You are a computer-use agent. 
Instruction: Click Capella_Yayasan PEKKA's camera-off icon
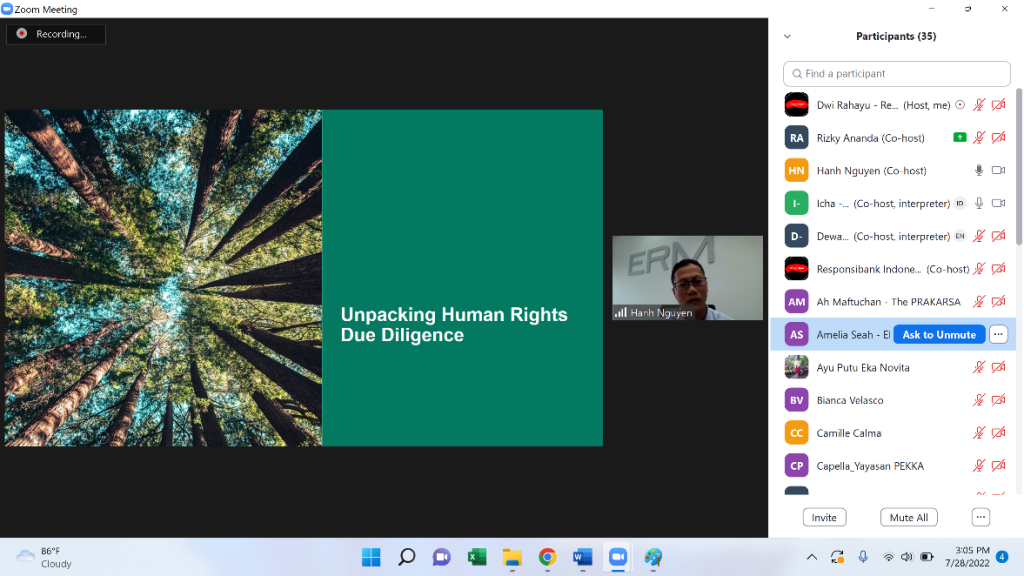pyautogui.click(x=998, y=466)
